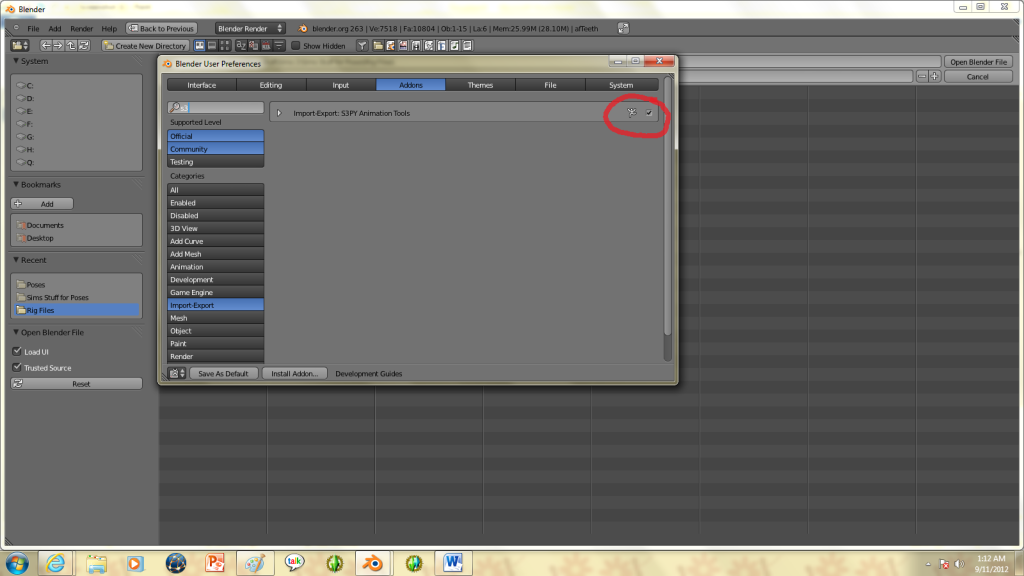Toggle Community supported level filter
This screenshot has width=1024, height=576.
click(216, 149)
